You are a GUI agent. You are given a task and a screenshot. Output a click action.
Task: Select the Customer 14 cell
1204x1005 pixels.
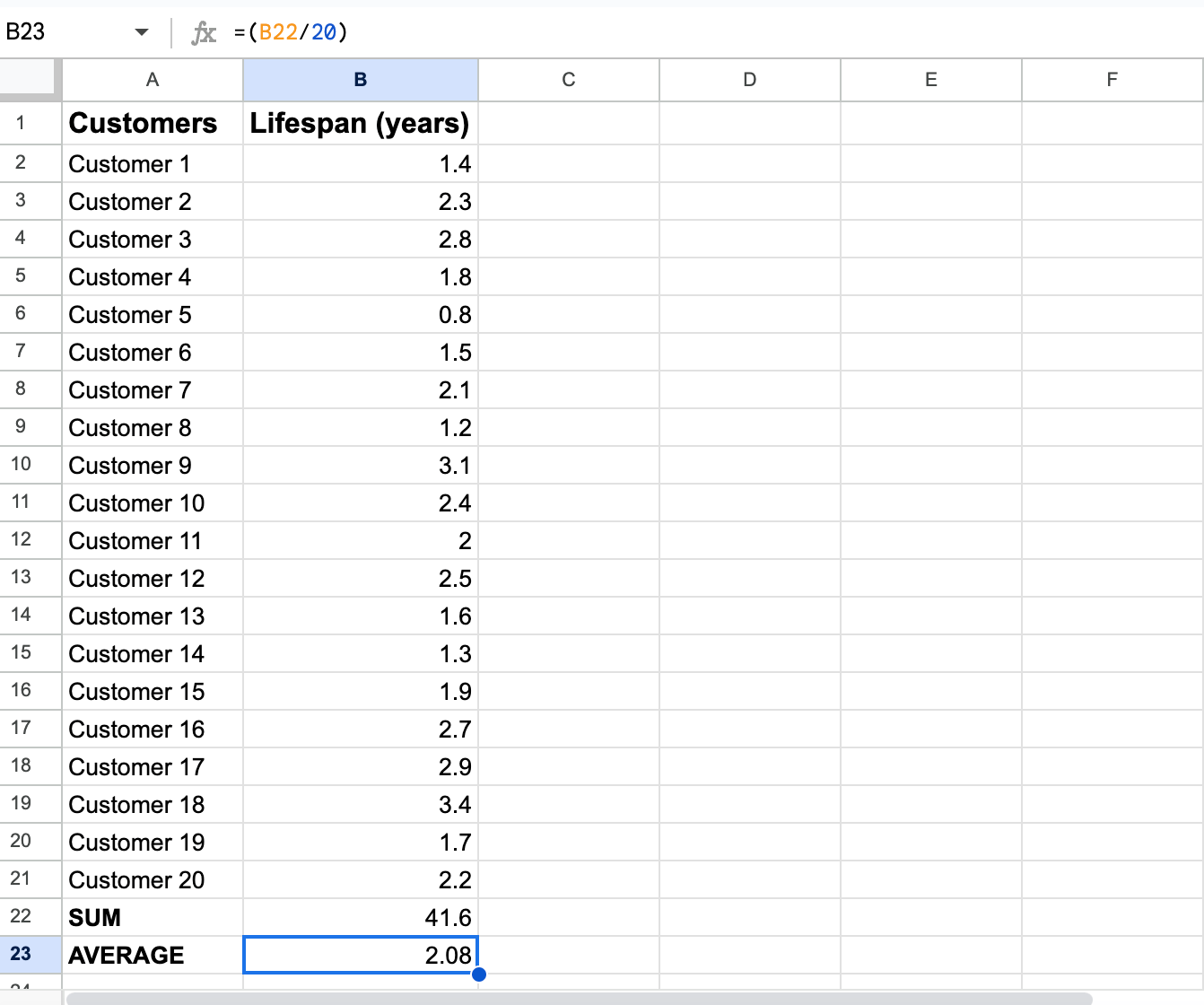[153, 654]
